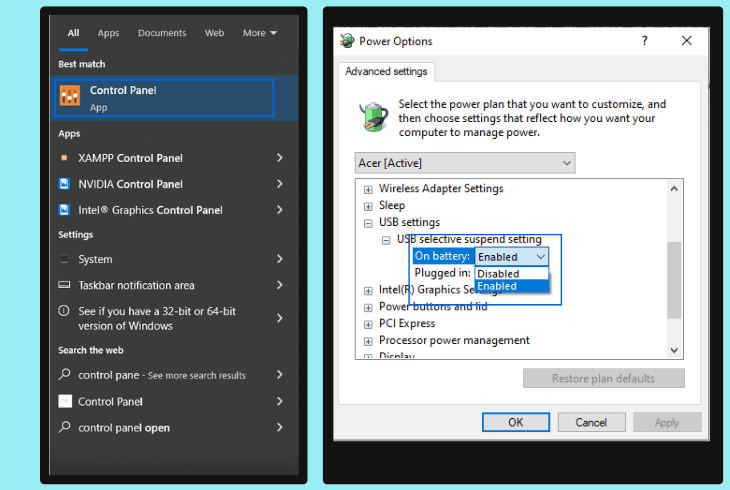Switch to the Apps search tab

tap(108, 33)
